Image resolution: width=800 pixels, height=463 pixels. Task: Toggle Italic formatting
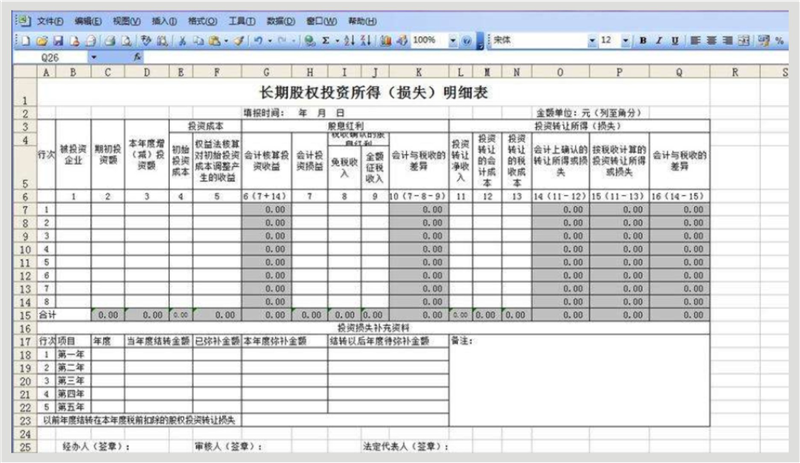coord(659,40)
